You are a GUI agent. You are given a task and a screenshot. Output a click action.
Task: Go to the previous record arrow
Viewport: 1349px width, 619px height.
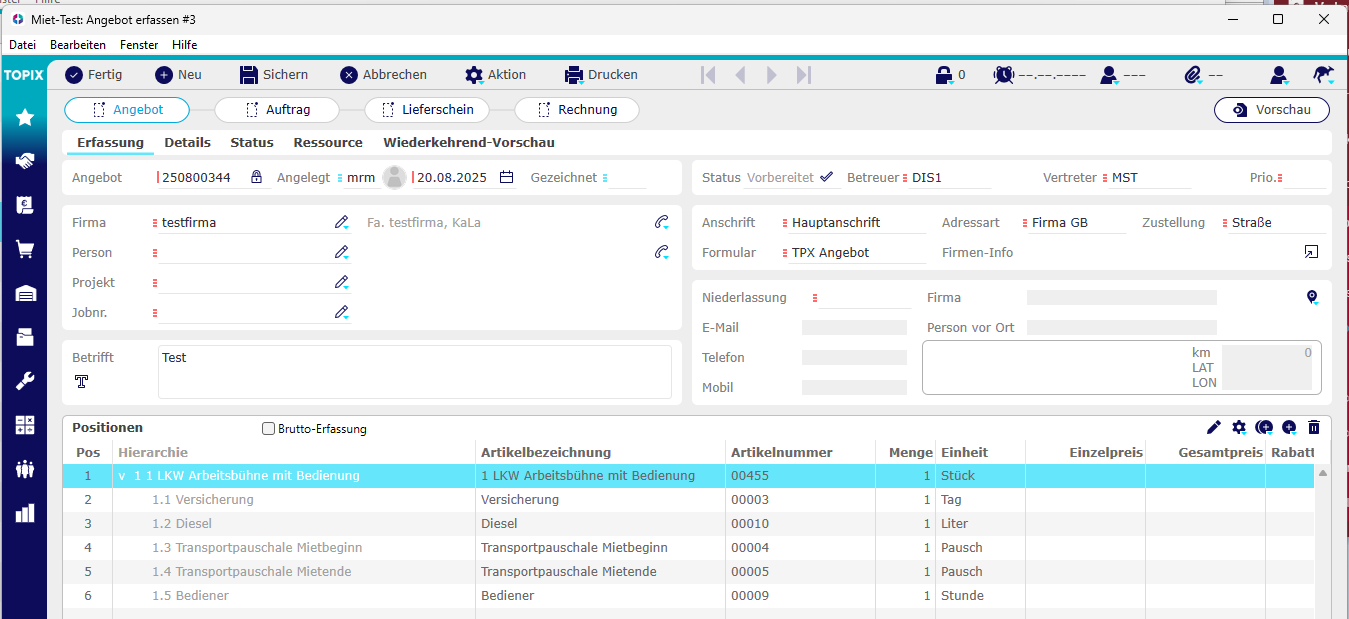pyautogui.click(x=741, y=75)
